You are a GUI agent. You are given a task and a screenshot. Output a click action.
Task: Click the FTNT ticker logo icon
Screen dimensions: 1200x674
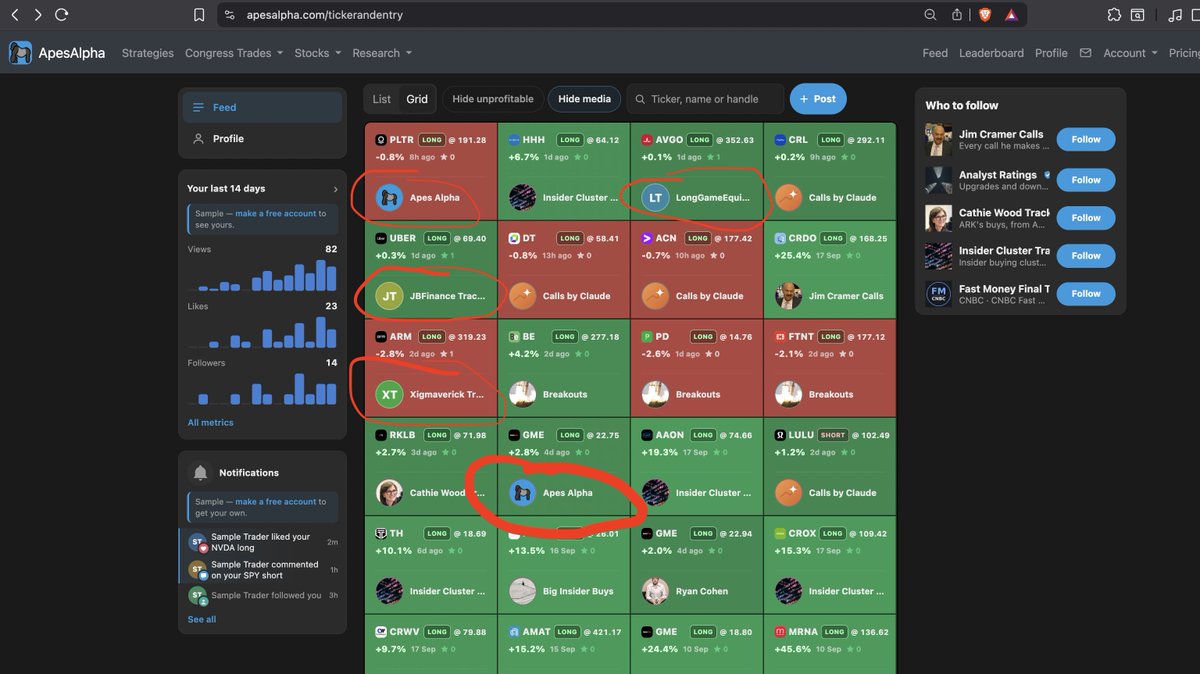point(780,337)
